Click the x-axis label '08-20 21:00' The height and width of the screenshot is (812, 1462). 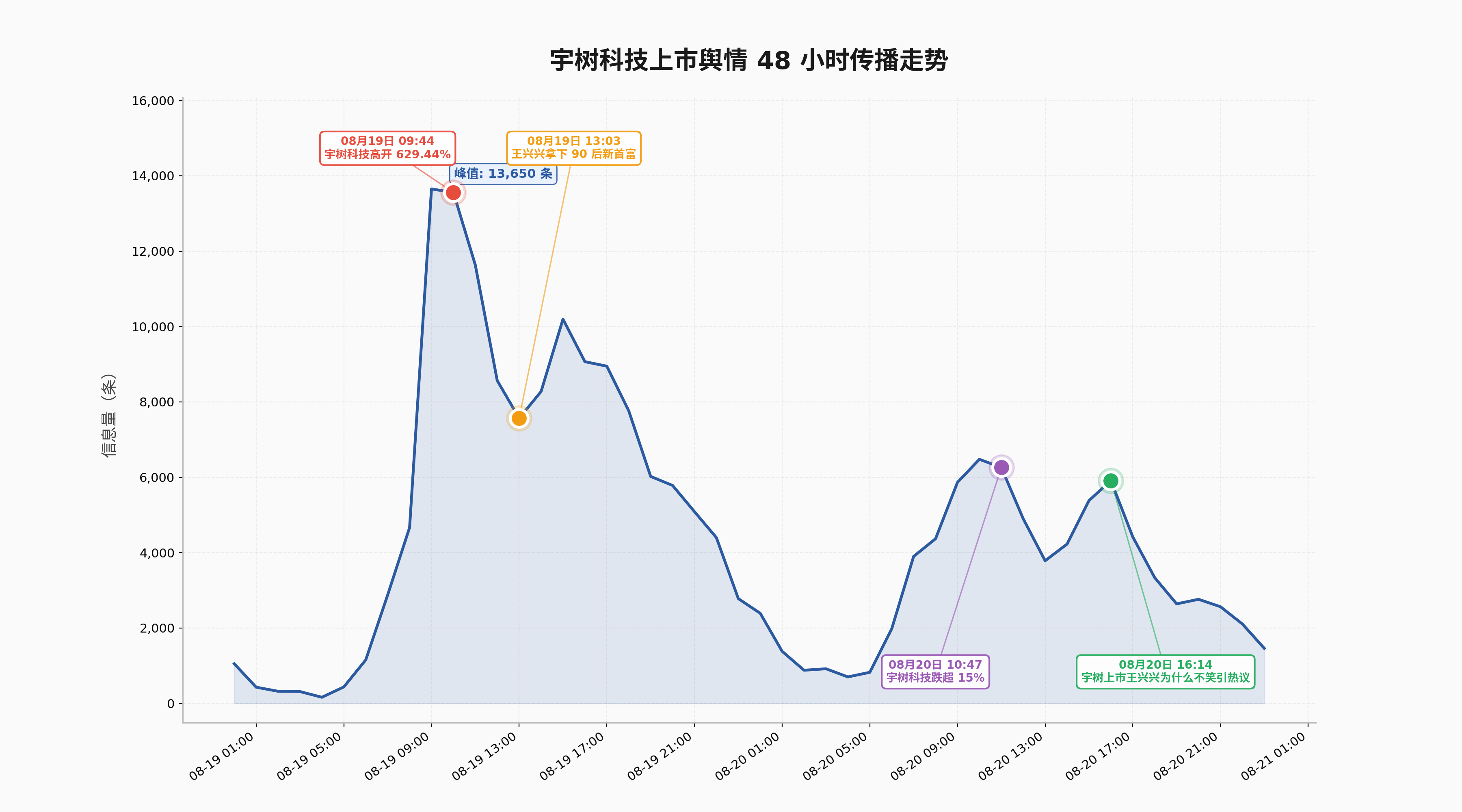(x=1186, y=756)
